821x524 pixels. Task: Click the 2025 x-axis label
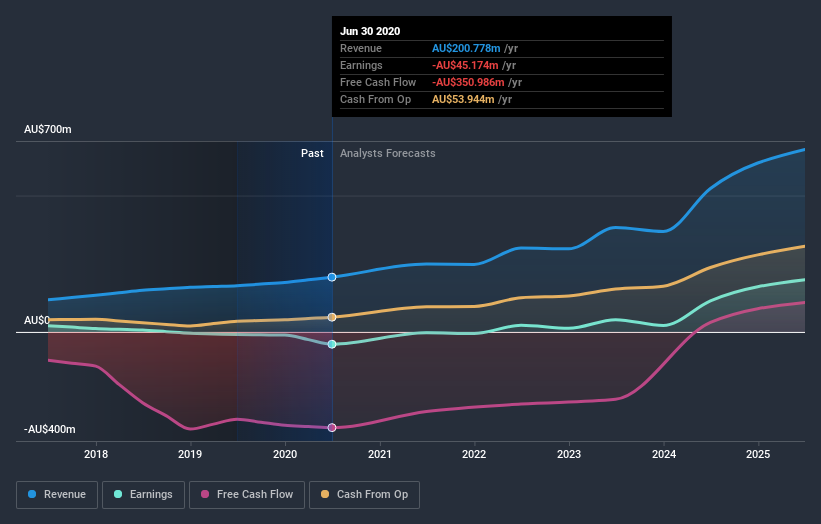point(758,454)
